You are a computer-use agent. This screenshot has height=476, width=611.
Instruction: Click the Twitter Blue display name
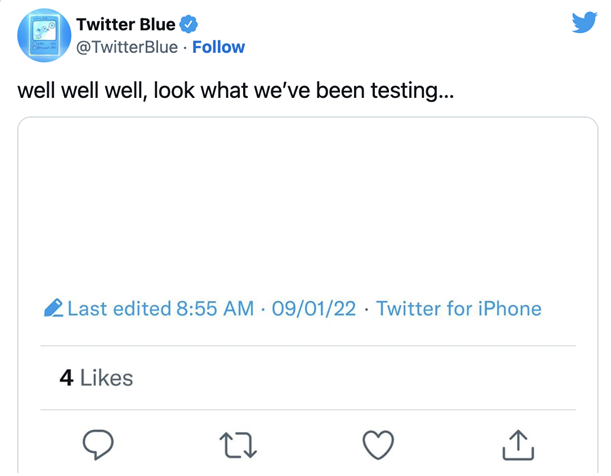[125, 24]
